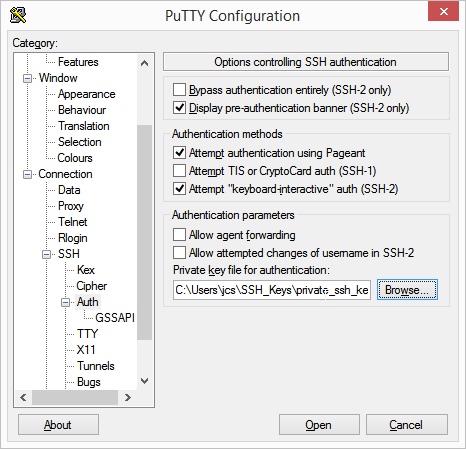
Task: Enable Allow agent forwarding
Action: click(179, 234)
